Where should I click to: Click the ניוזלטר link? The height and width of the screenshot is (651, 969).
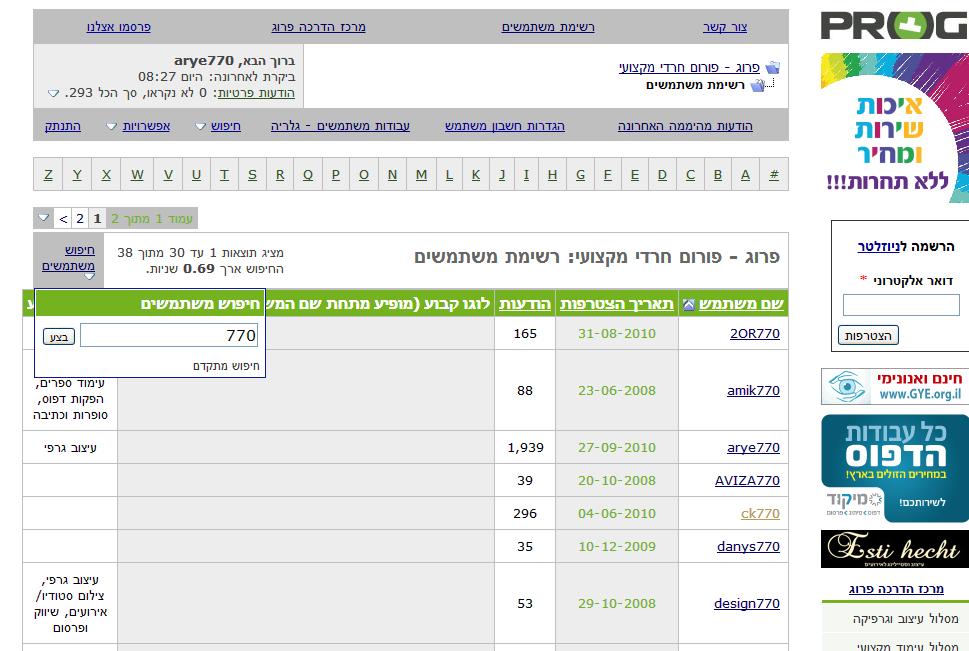point(878,247)
